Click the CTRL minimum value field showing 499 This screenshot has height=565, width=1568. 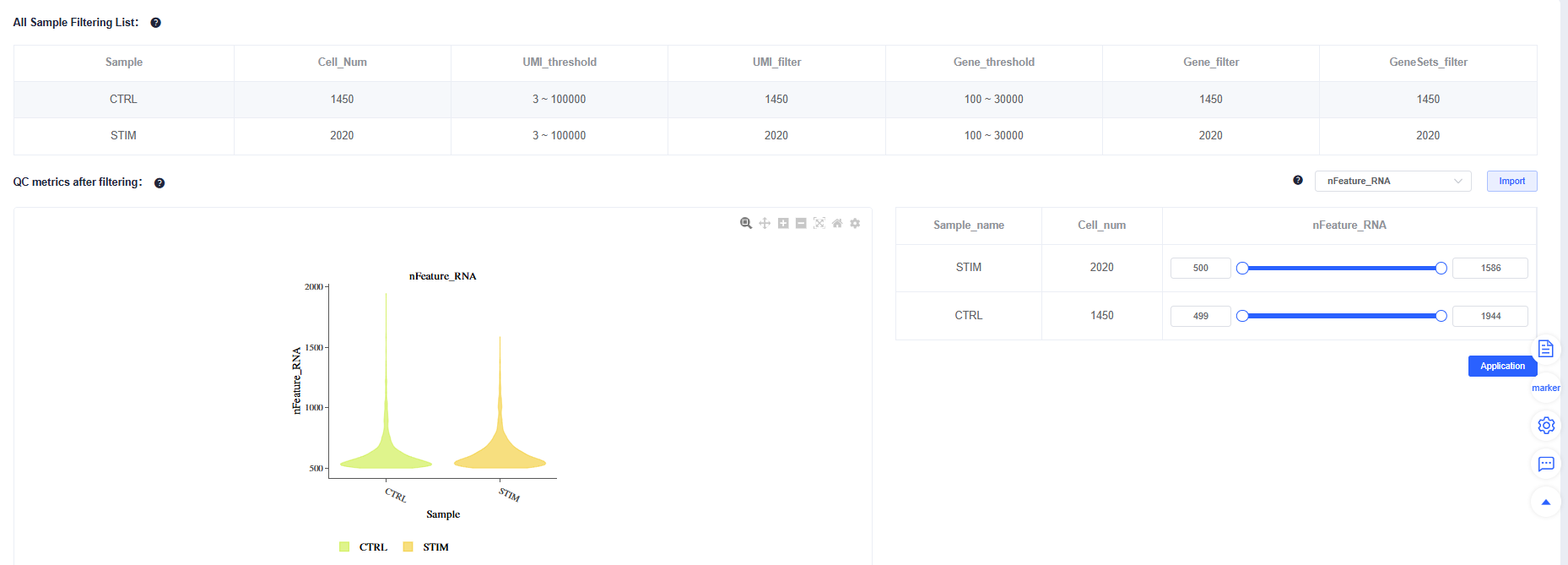(x=1200, y=316)
